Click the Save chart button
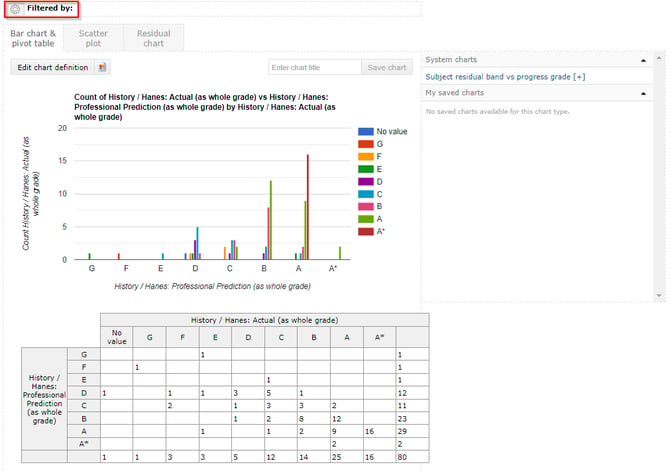The height and width of the screenshot is (471, 670). tap(387, 67)
